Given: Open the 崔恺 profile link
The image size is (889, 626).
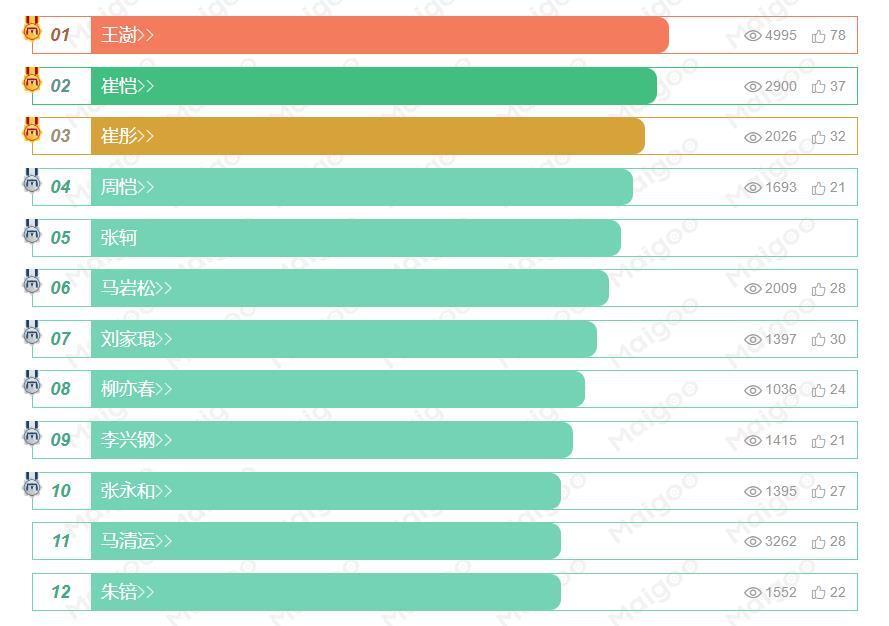Looking at the screenshot, I should (x=127, y=86).
